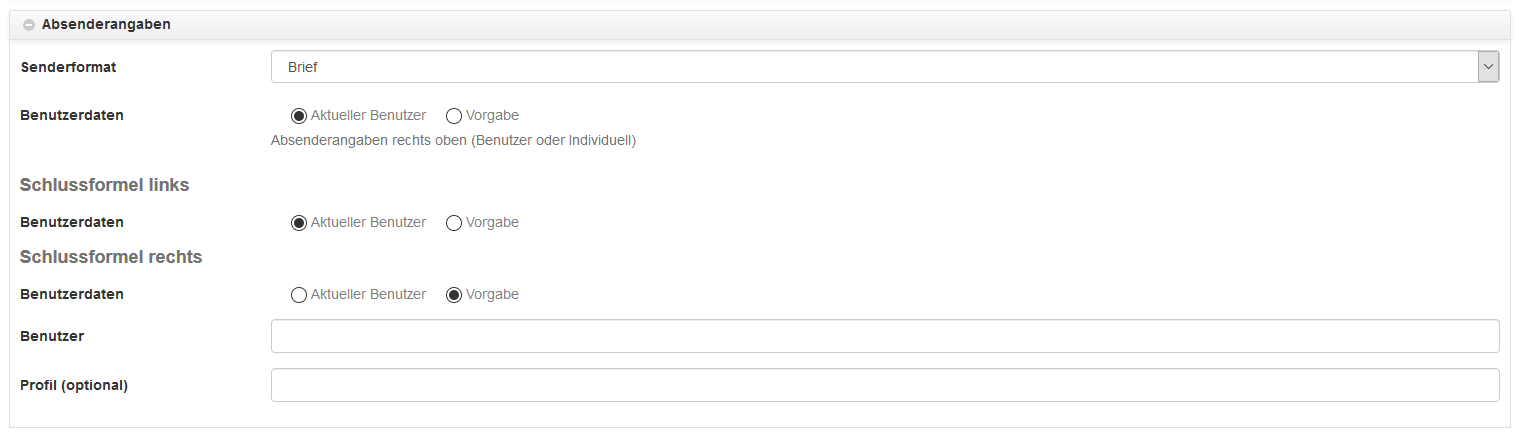Select Vorgabe for sender Benutzerdaten at top
Viewport: 1519px width, 436px height.
[454, 116]
